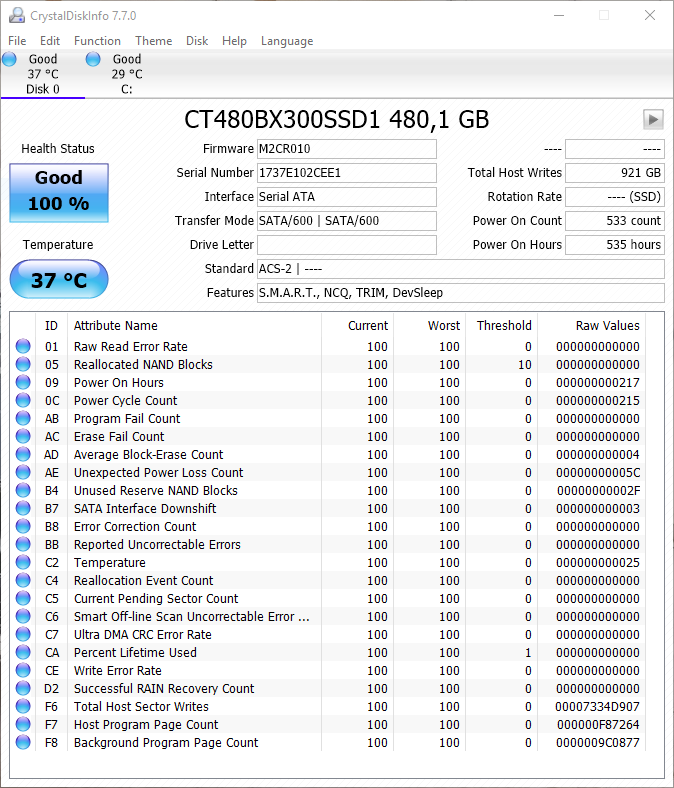
Task: Click raw value 0000009C0877
Action: click(x=598, y=743)
